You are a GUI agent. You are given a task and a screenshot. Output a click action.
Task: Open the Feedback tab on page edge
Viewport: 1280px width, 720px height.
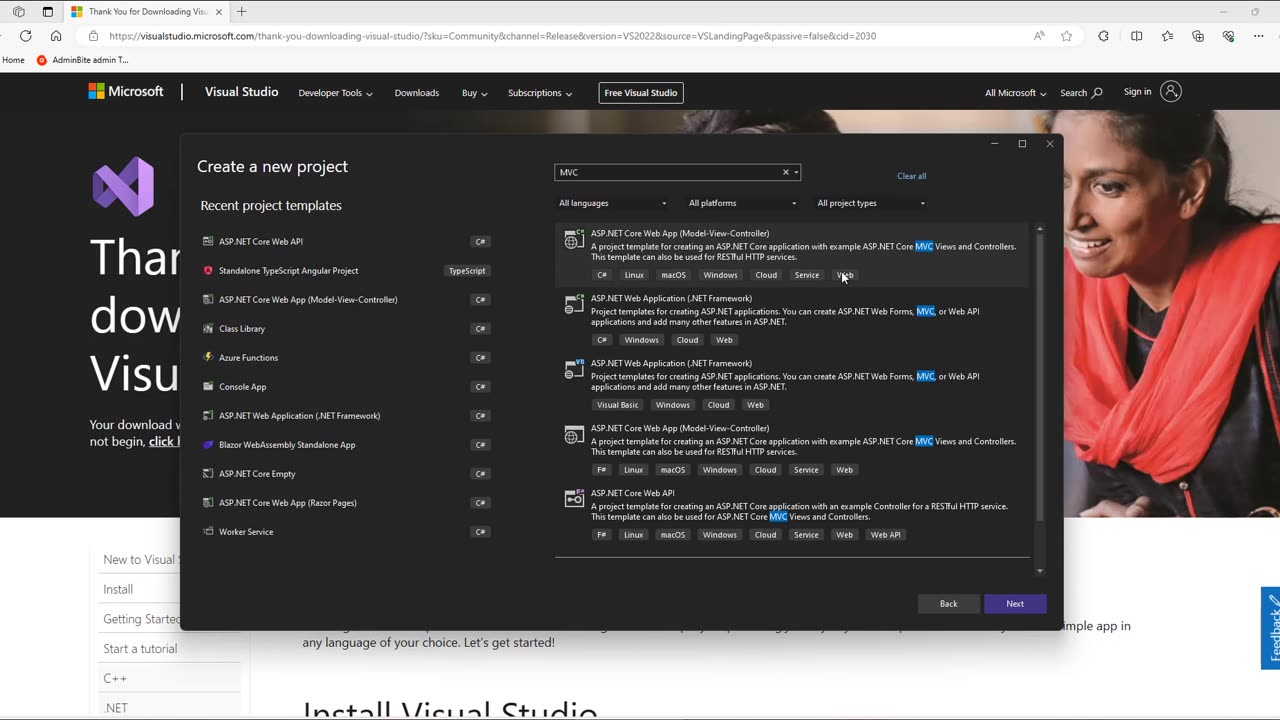[x=1271, y=628]
